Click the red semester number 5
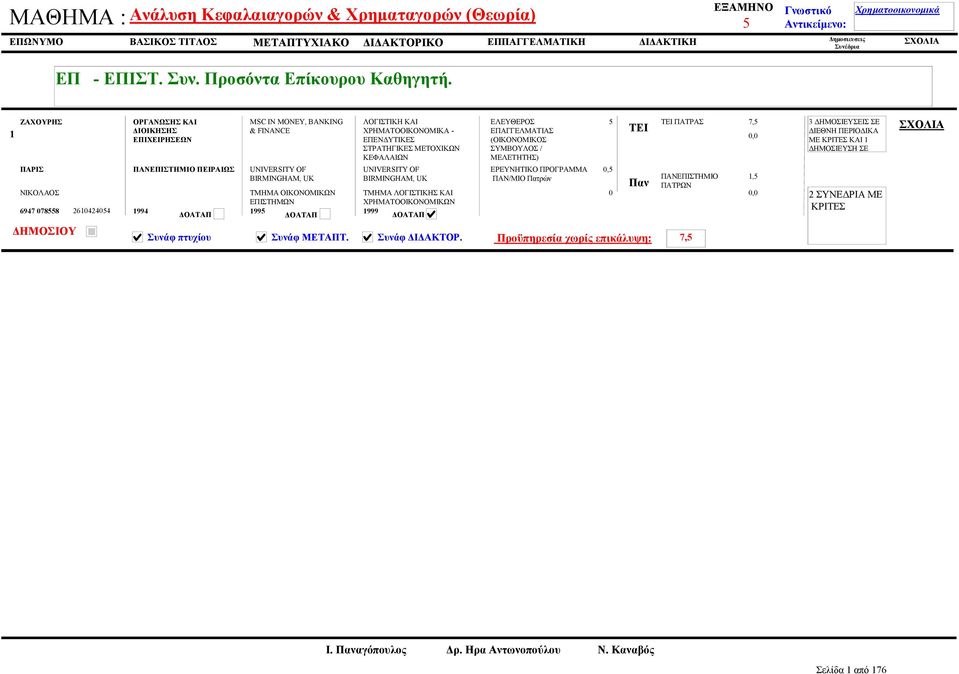The width and height of the screenshot is (959, 674). pos(746,23)
